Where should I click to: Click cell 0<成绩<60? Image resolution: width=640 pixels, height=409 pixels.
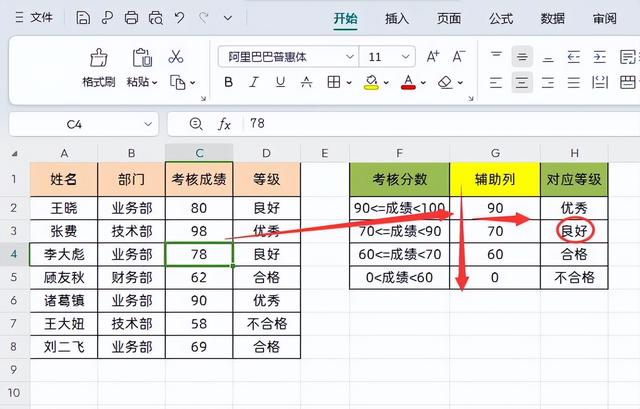pyautogui.click(x=400, y=278)
